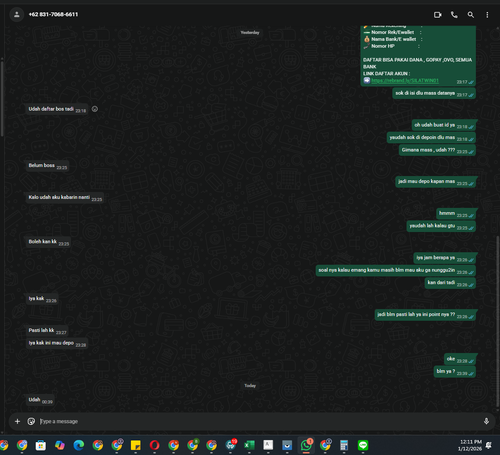Screen dimensions: 500x455
Task: Open contact info for +62 831-7068-6611
Action: [53, 14]
